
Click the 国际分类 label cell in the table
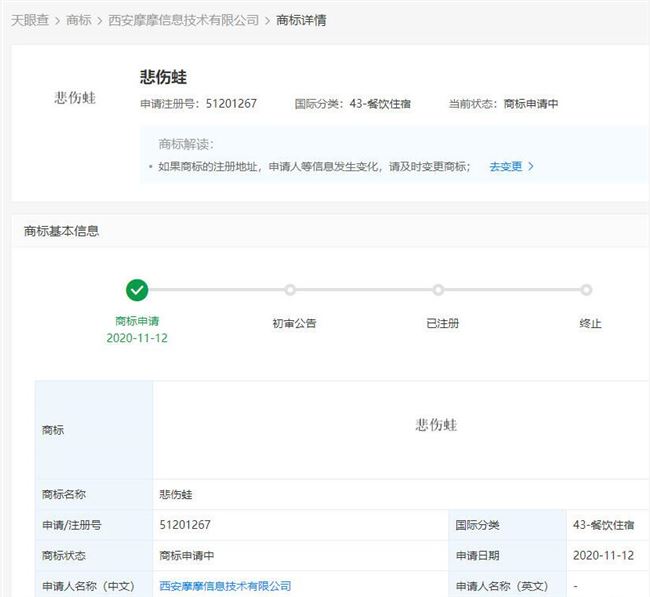tap(507, 525)
